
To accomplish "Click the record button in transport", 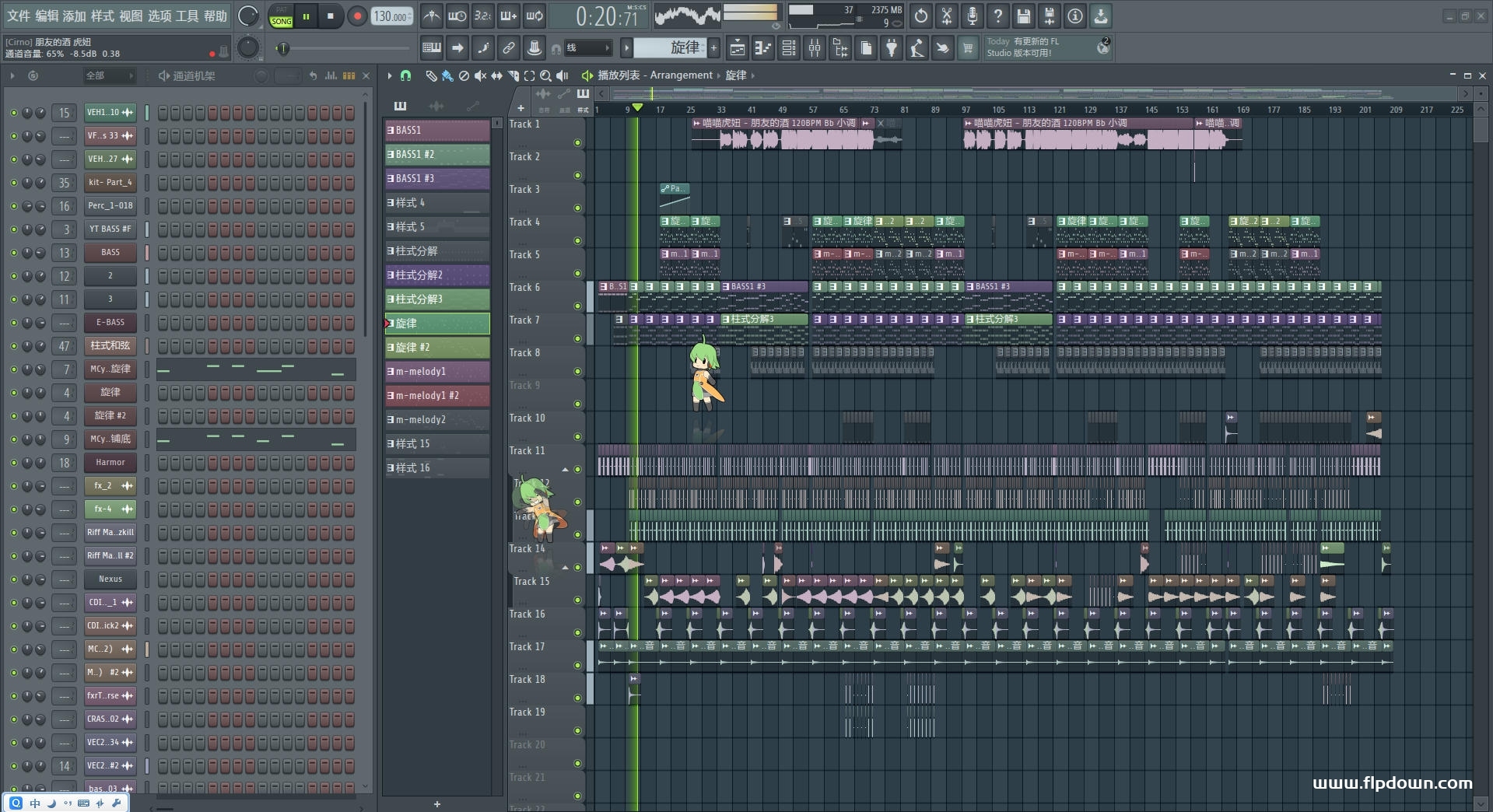I will [357, 16].
